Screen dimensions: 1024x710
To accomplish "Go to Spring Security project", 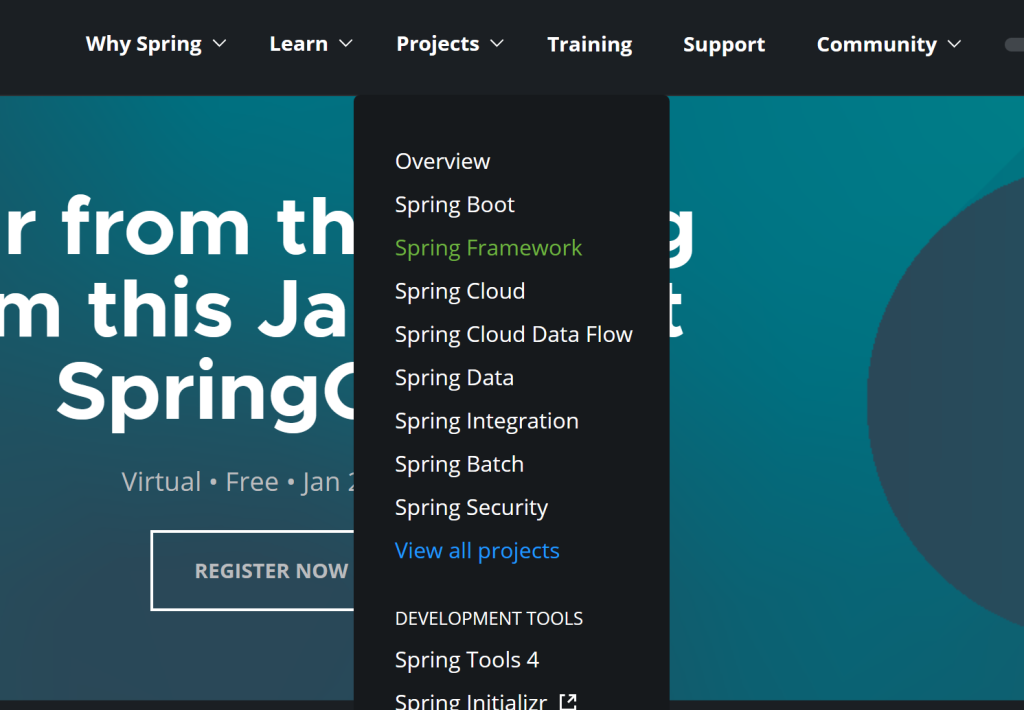I will coord(472,508).
